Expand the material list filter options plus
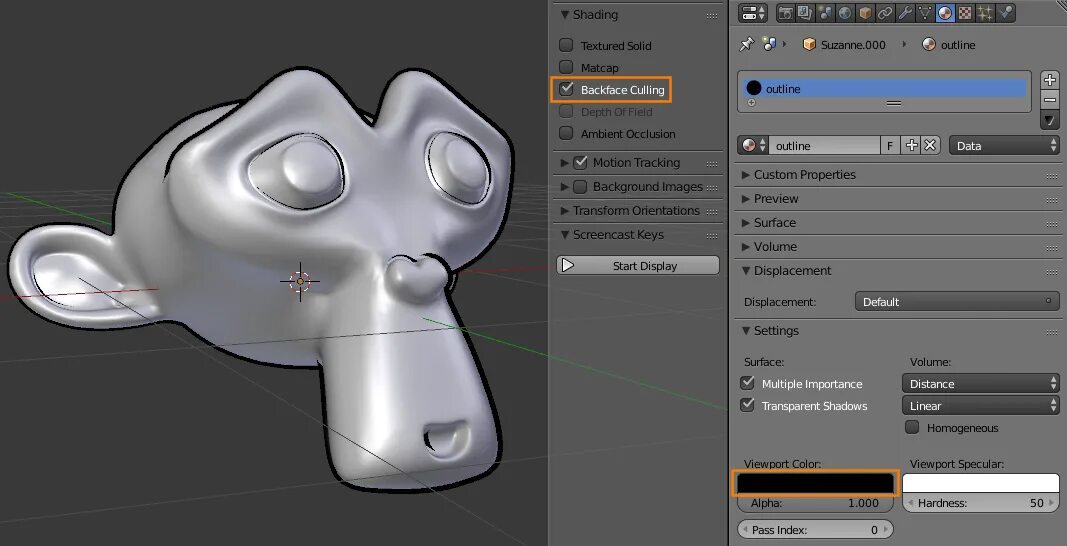 coord(751,103)
